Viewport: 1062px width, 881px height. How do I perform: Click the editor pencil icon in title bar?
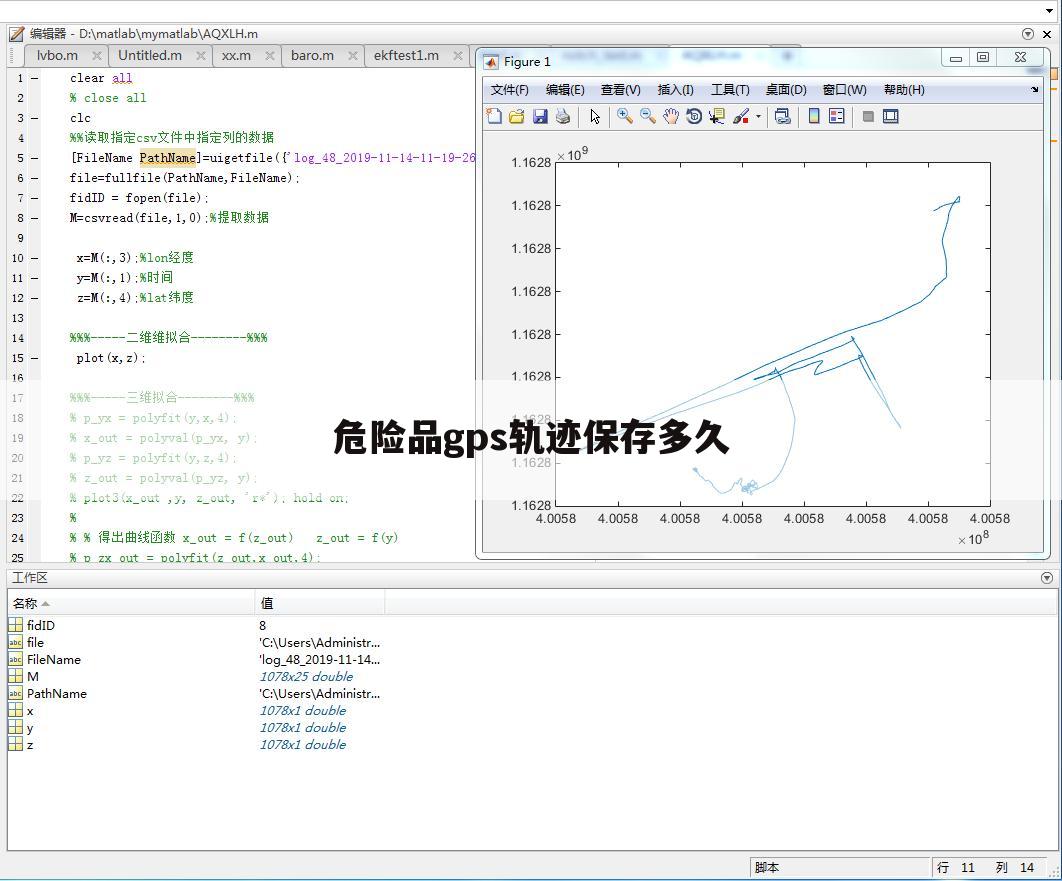(x=16, y=33)
